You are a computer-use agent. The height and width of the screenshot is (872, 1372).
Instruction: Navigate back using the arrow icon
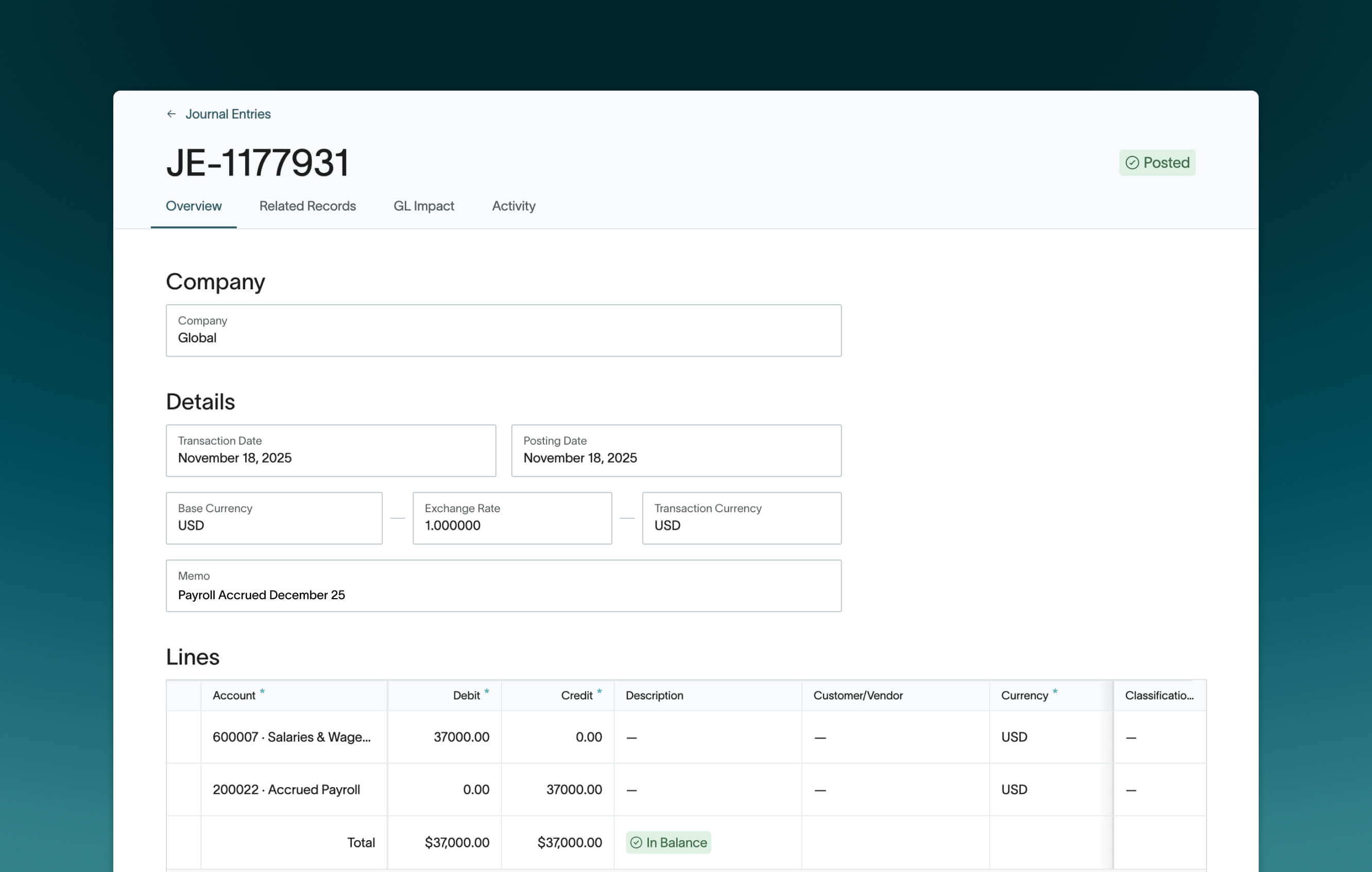171,114
